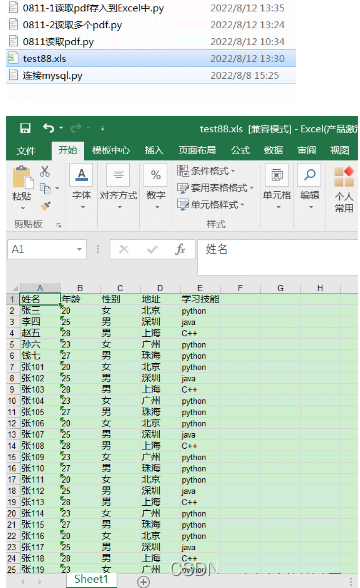Click the 个人常用 icon
Viewport: 360px width, 588px height.
click(344, 189)
